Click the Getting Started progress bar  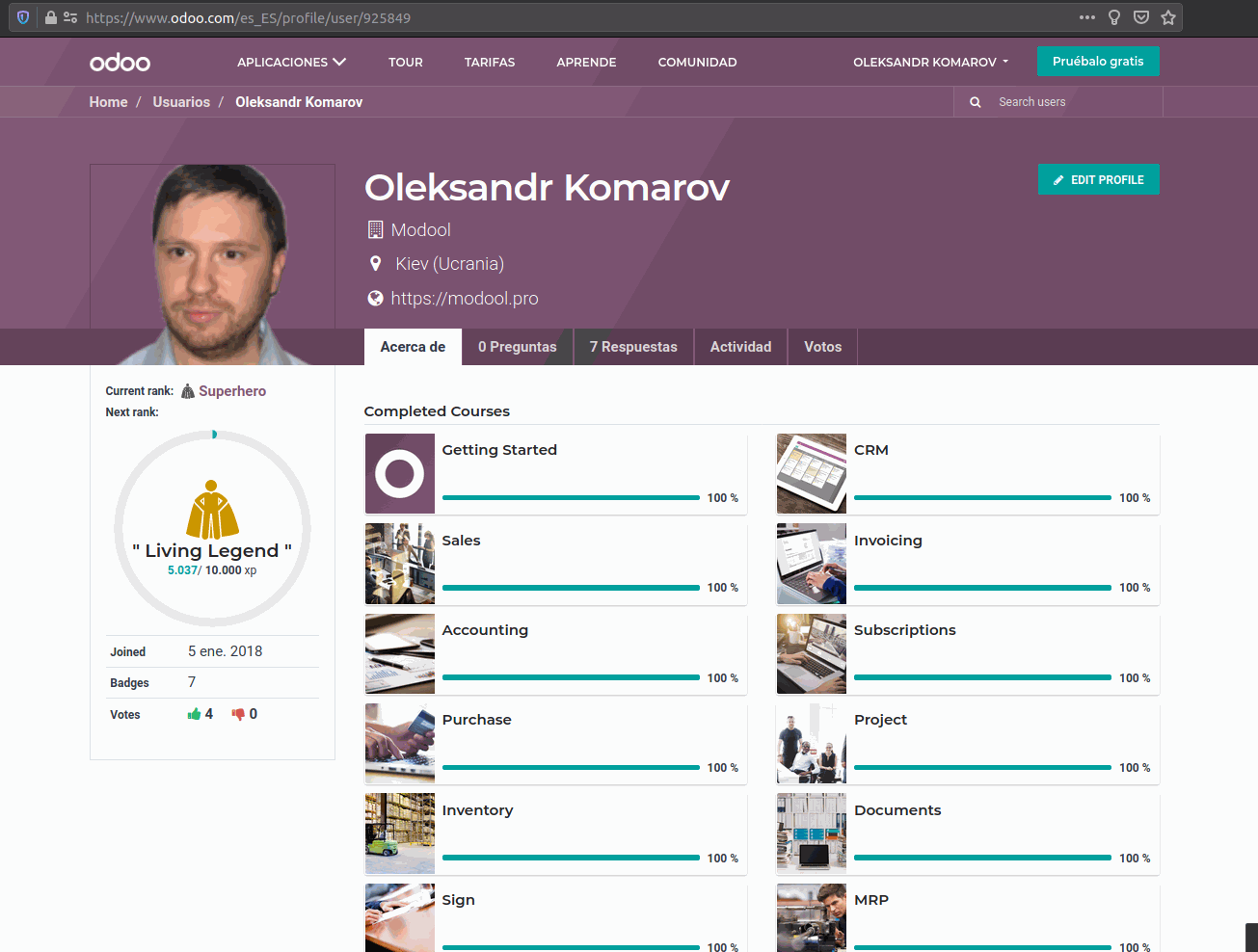point(571,498)
